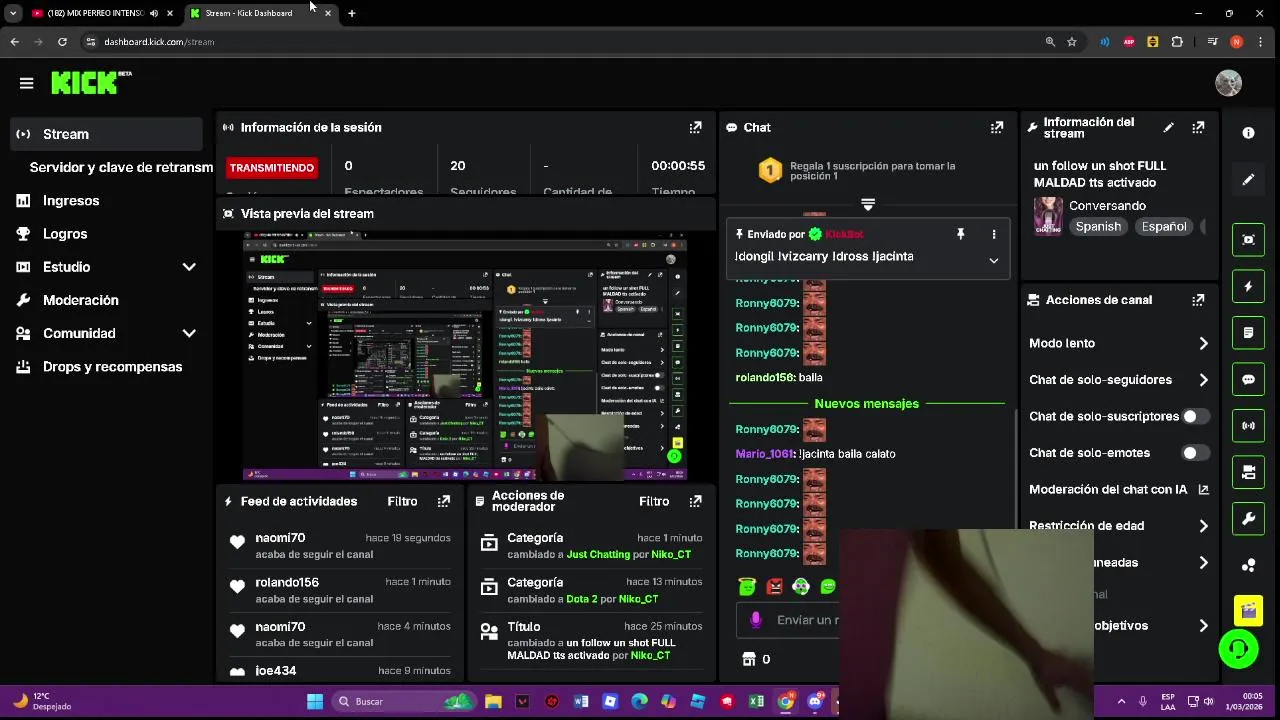Click rolando156 in Feed de actividades
1280x720 pixels.
click(287, 582)
